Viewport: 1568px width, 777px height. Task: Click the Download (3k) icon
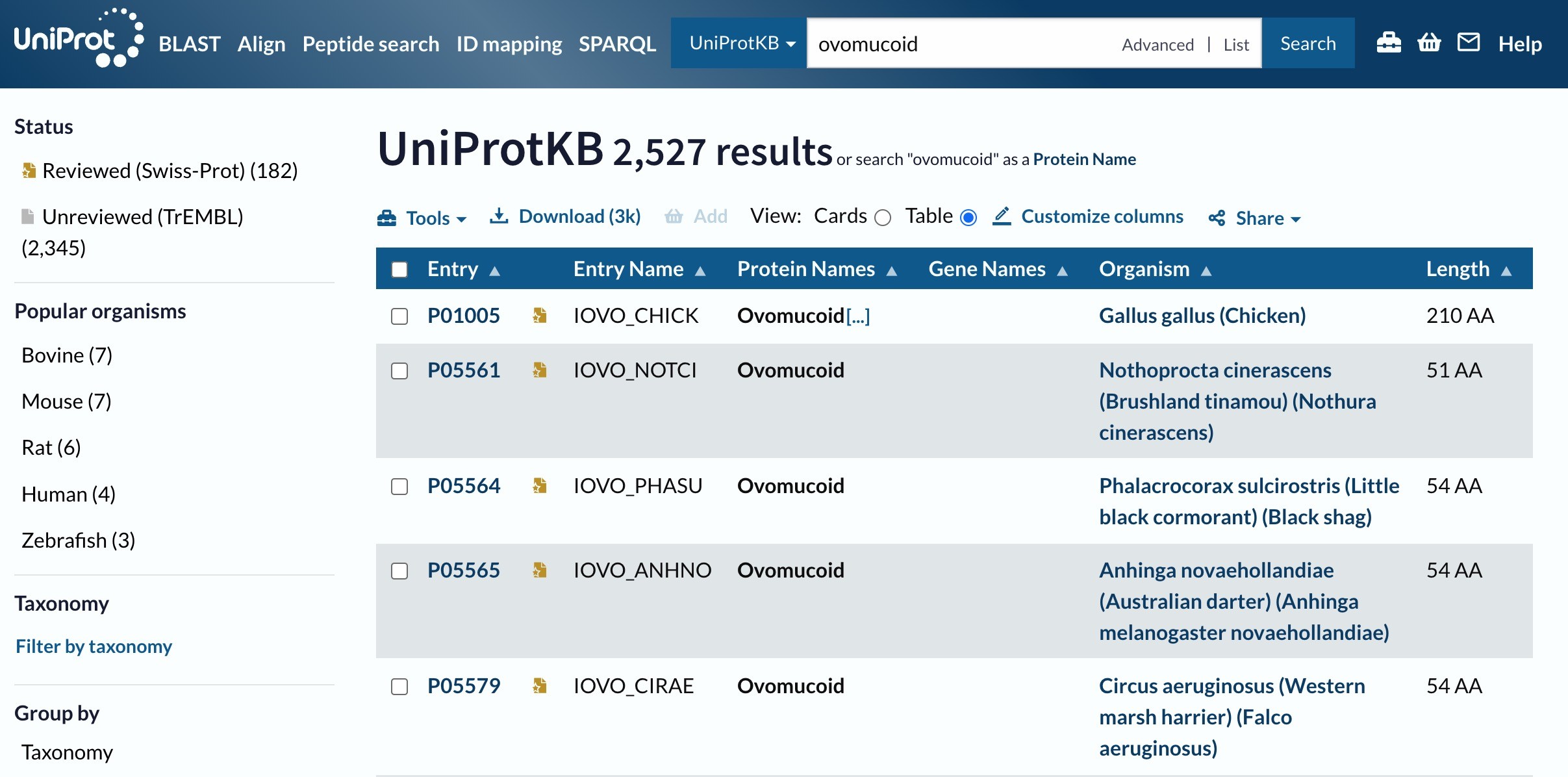pyautogui.click(x=499, y=216)
